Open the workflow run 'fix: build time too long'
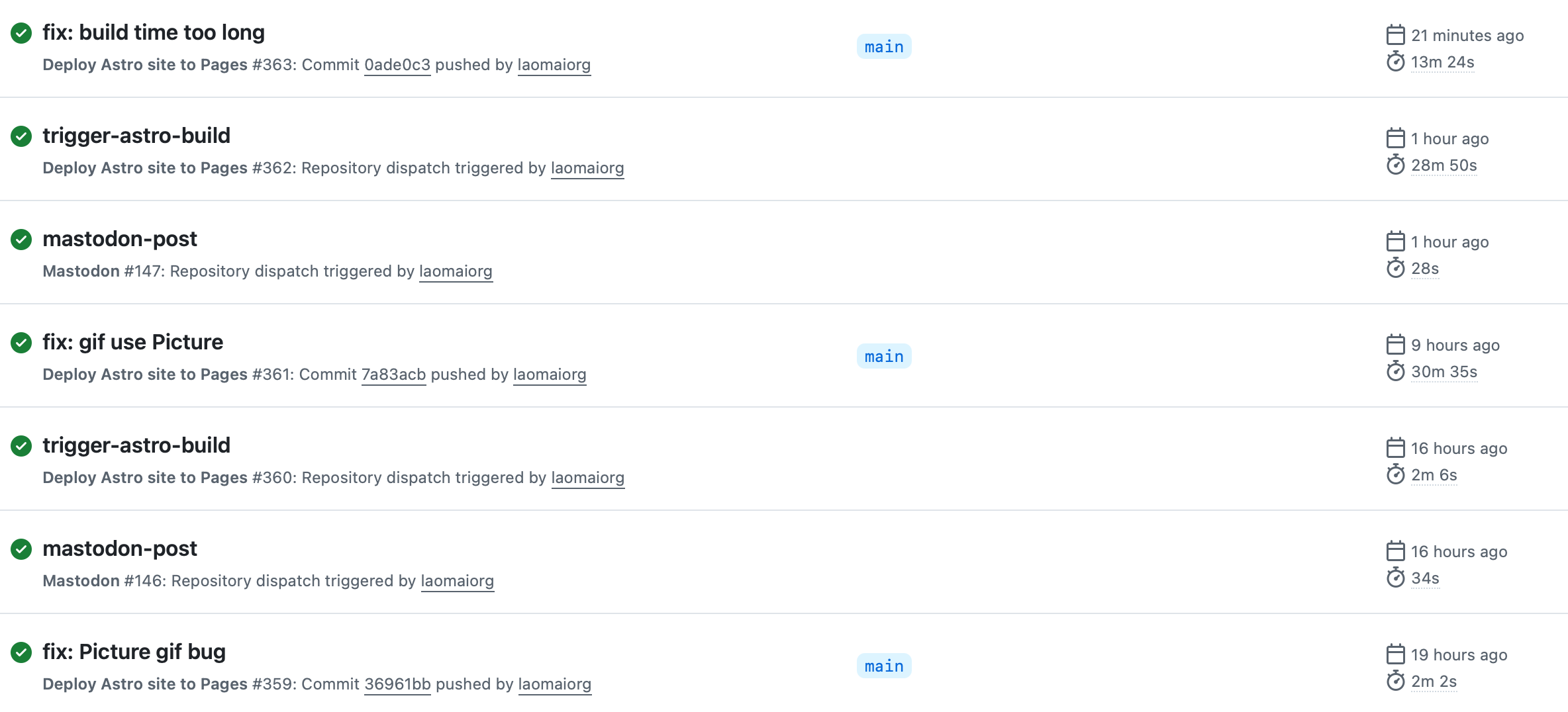This screenshot has width=1568, height=712. point(154,32)
